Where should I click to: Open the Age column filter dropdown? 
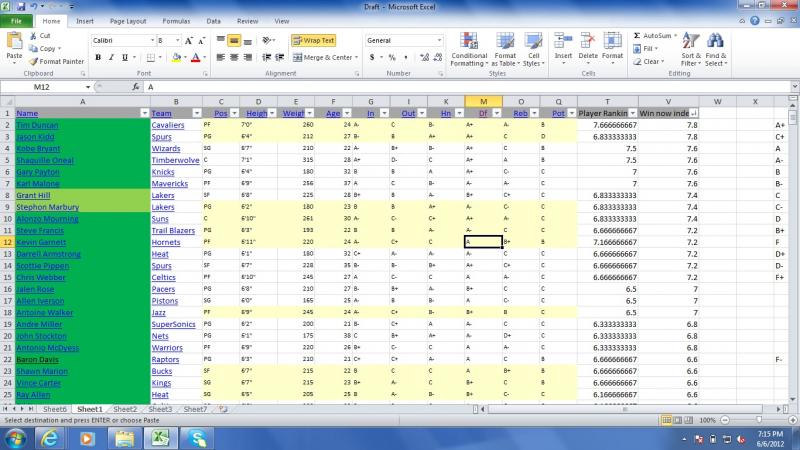point(347,113)
